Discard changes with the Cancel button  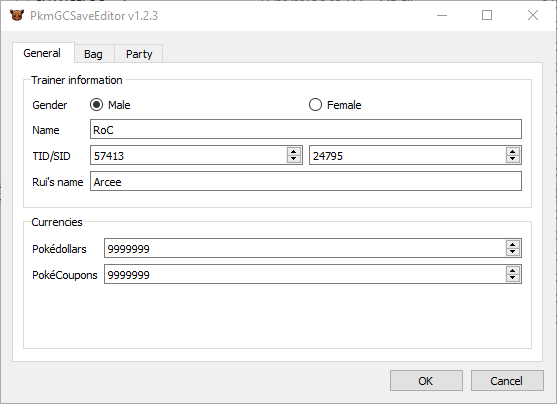click(507, 381)
